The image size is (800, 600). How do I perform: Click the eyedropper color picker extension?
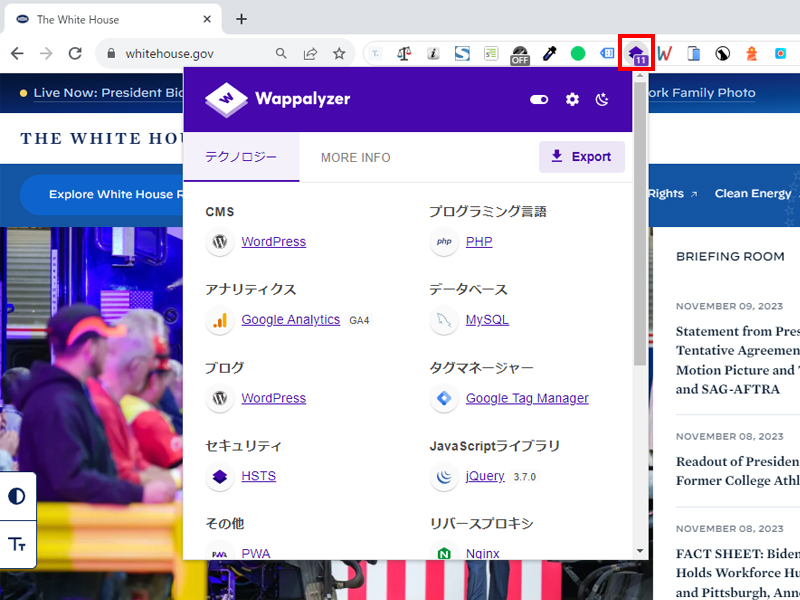[549, 53]
